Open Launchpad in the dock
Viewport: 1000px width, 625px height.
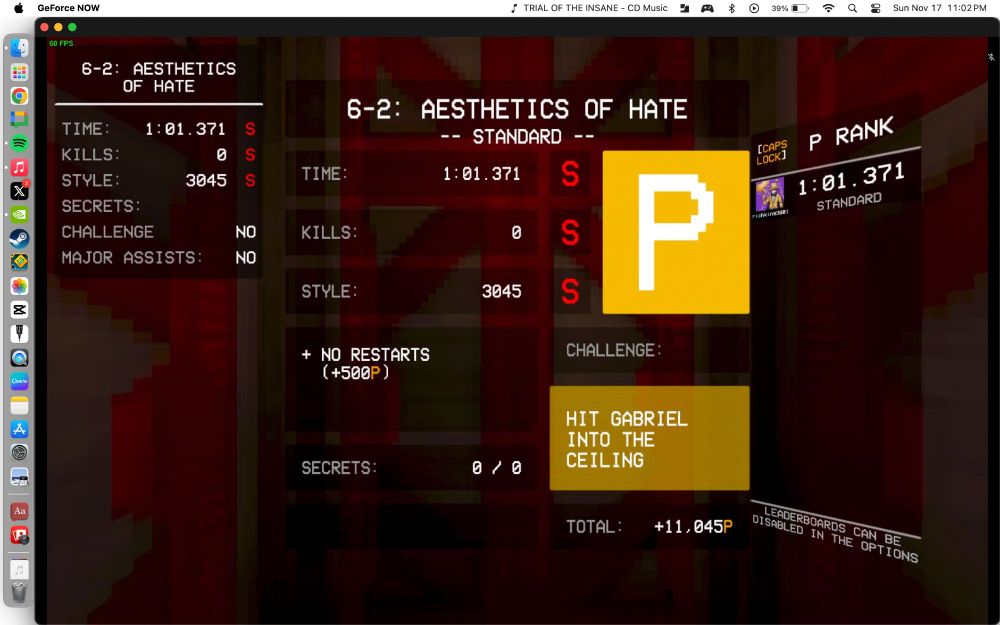[19, 71]
